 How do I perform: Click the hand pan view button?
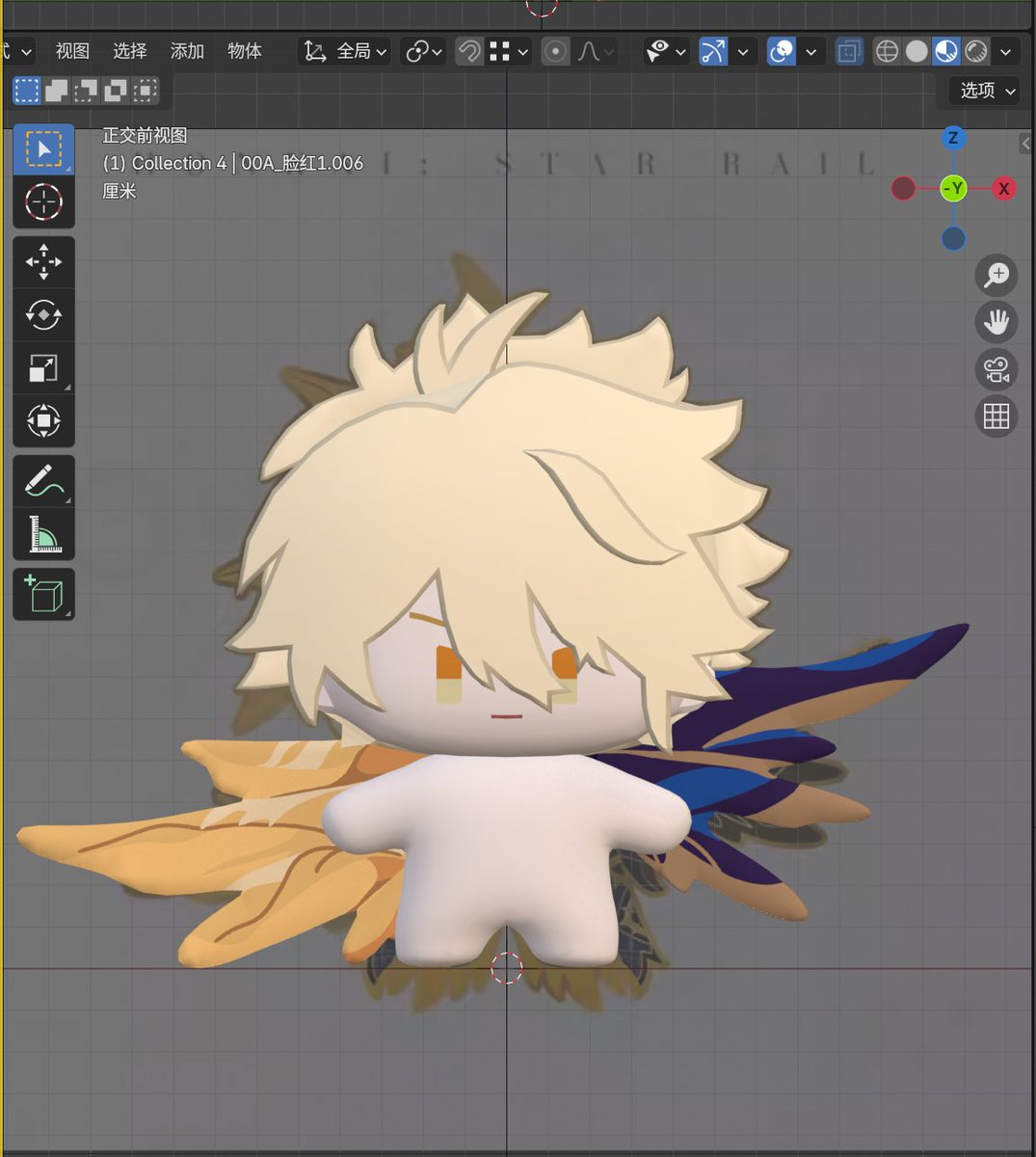[996, 322]
